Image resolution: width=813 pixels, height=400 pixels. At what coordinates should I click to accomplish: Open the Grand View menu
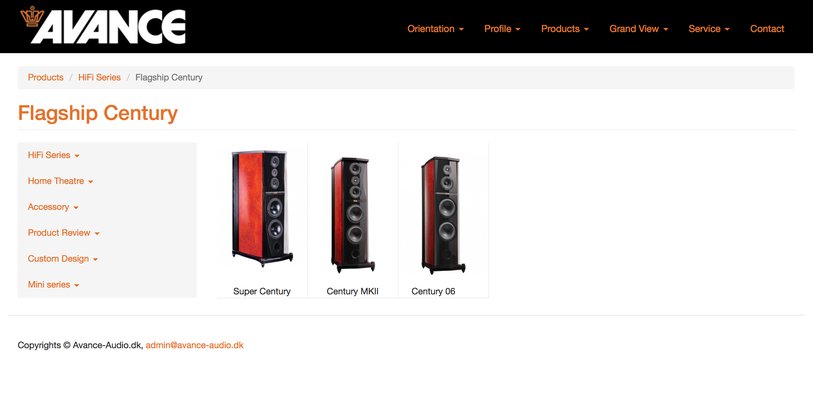click(638, 29)
